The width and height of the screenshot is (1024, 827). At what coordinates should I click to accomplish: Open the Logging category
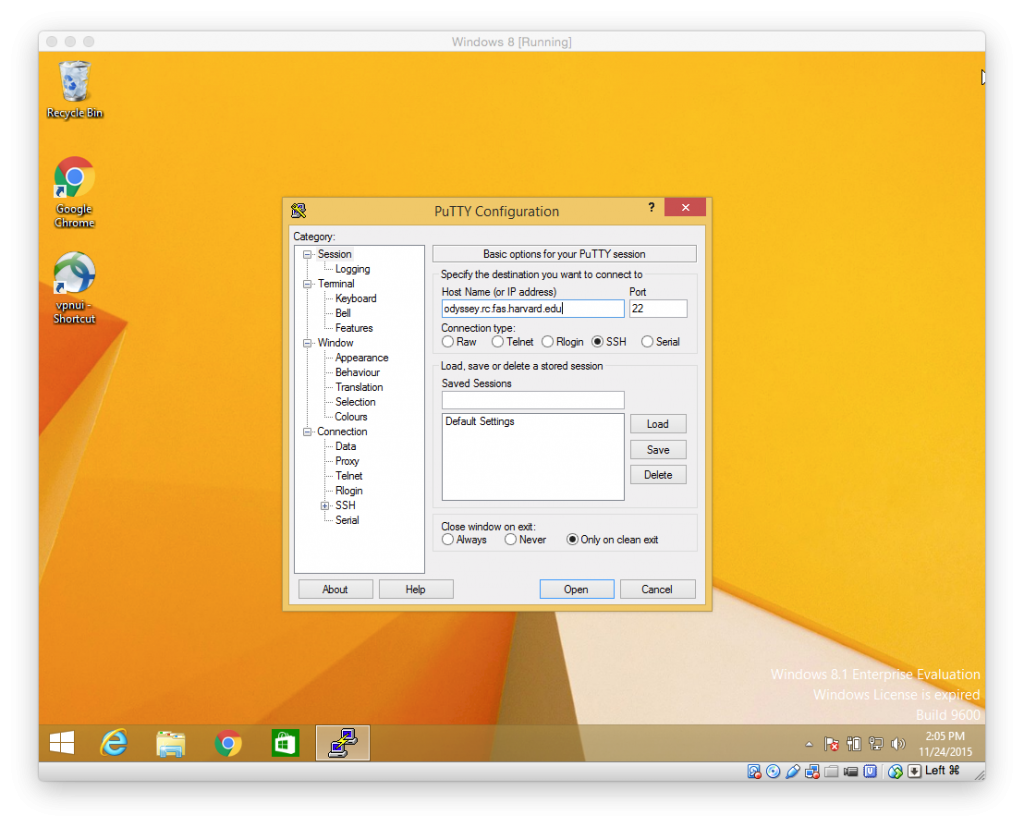pyautogui.click(x=353, y=269)
